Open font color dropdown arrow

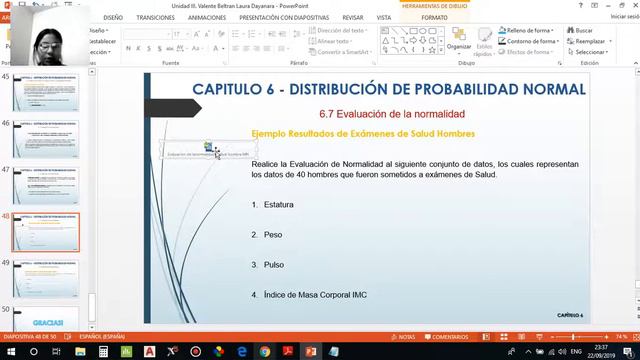tap(223, 49)
